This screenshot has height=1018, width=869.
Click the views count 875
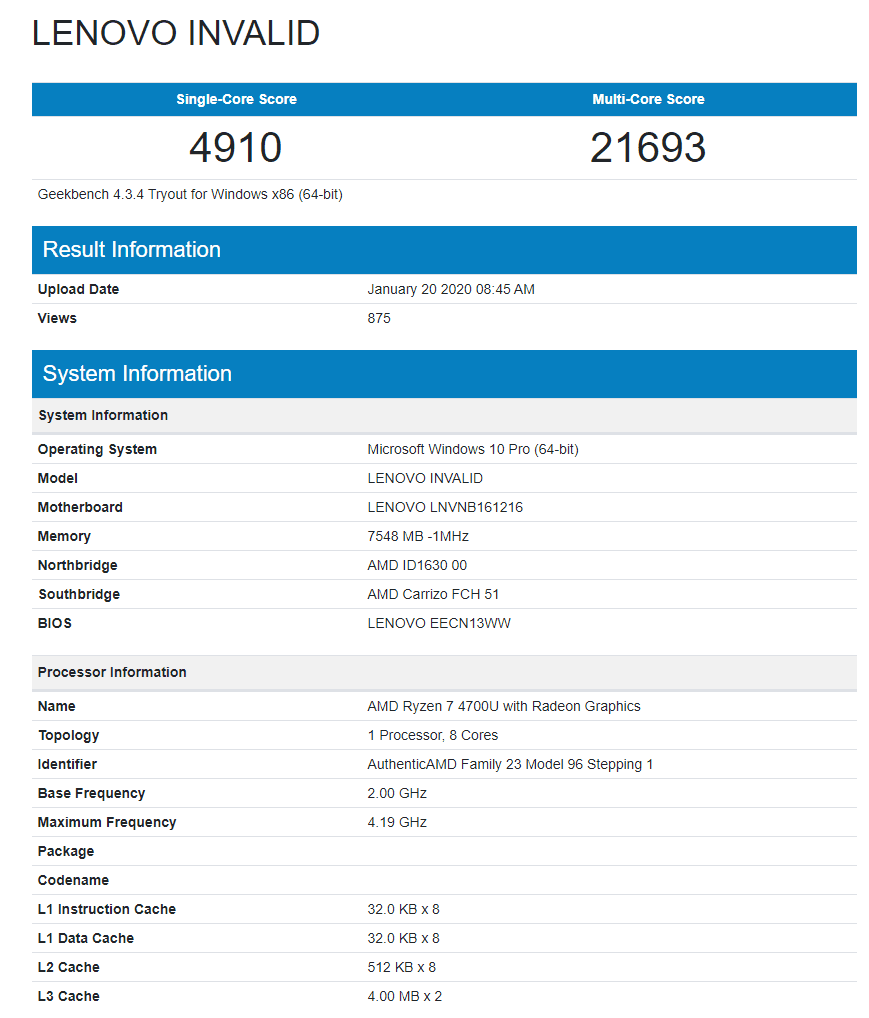[379, 318]
